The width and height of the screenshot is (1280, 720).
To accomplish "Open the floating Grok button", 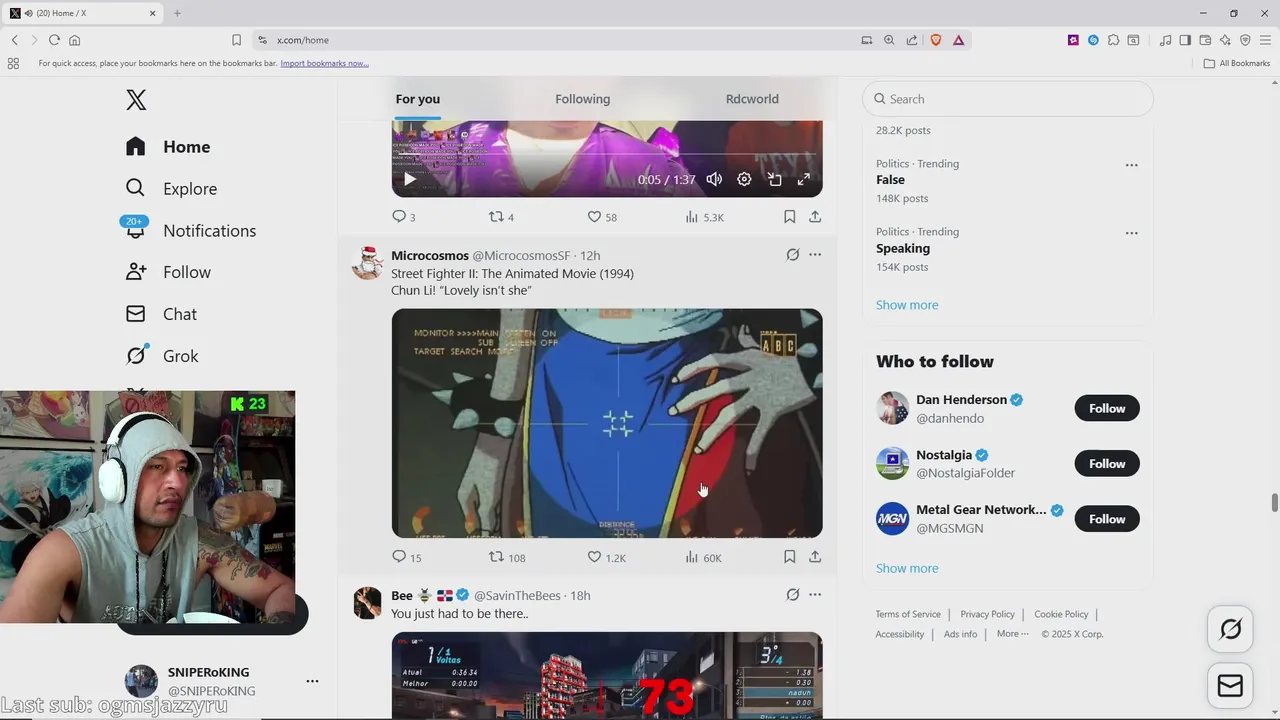I will tap(1230, 629).
